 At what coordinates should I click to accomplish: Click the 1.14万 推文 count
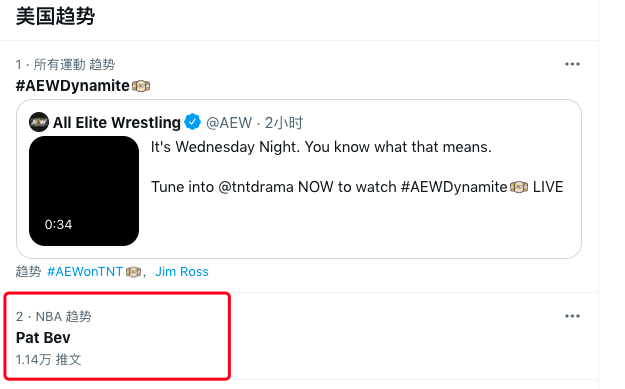48,360
